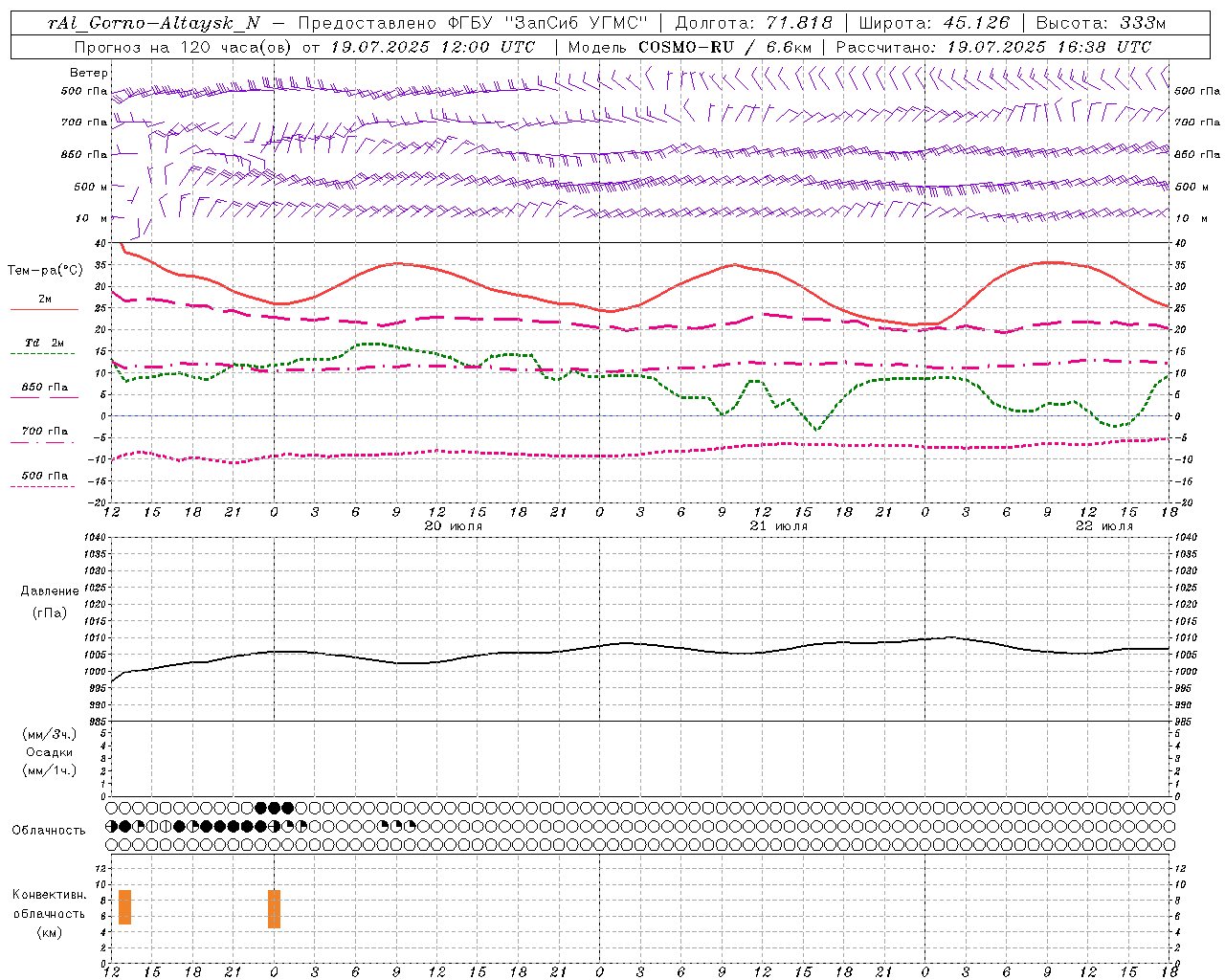Select the Td 2м legend entry
The image size is (1225, 980).
click(x=44, y=343)
